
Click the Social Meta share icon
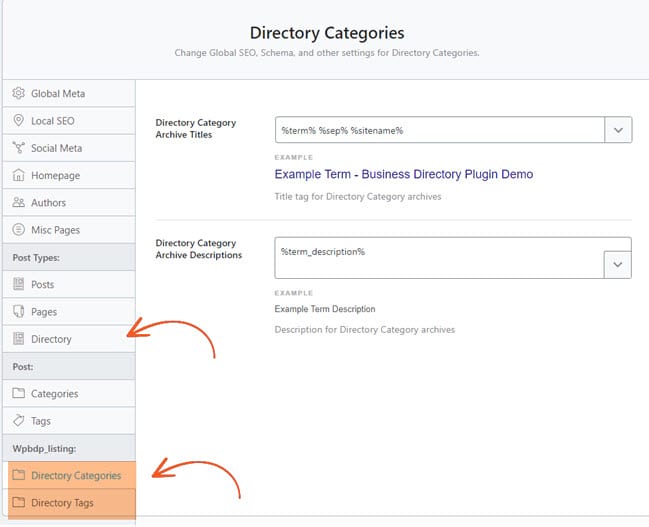[x=18, y=148]
